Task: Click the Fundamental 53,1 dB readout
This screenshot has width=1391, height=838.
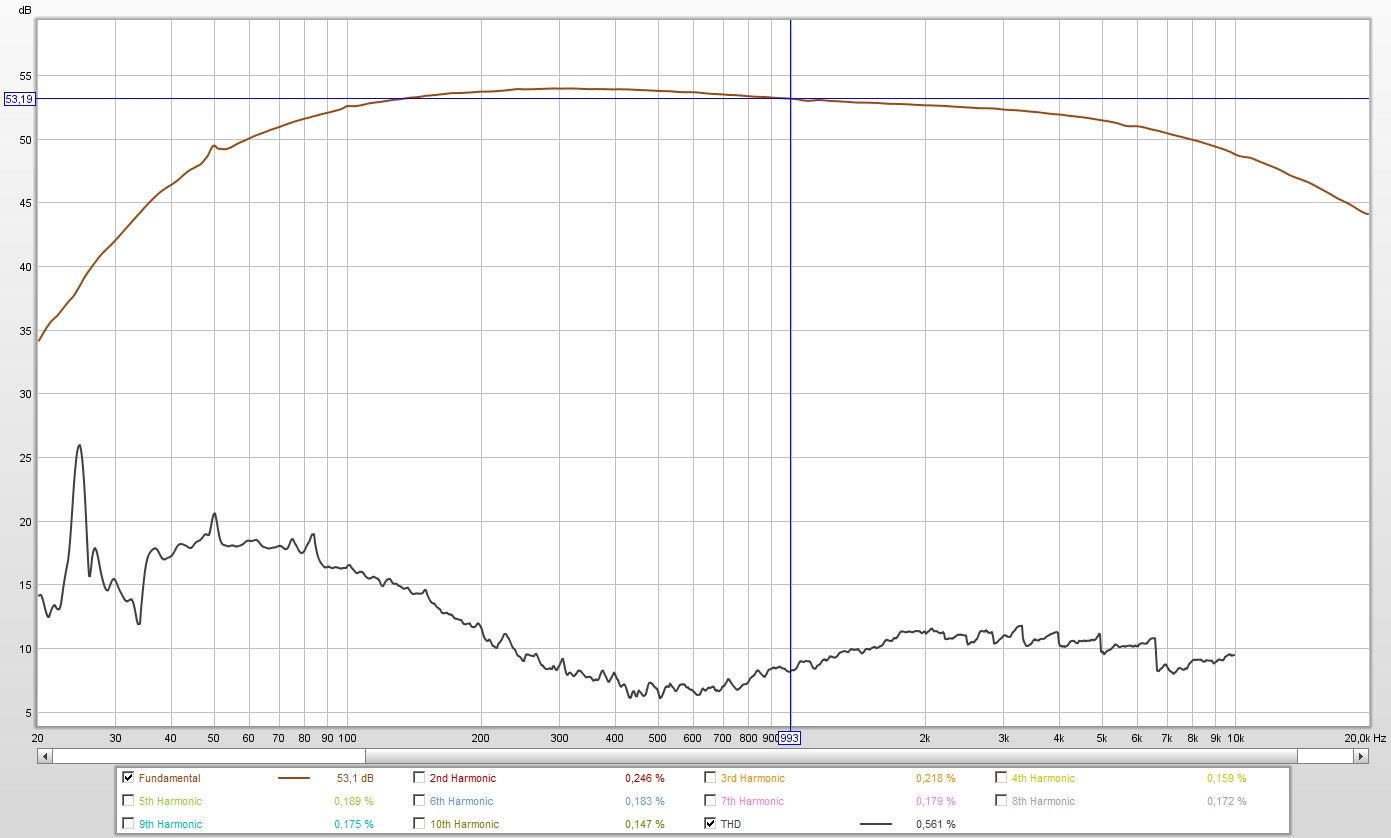Action: (356, 778)
